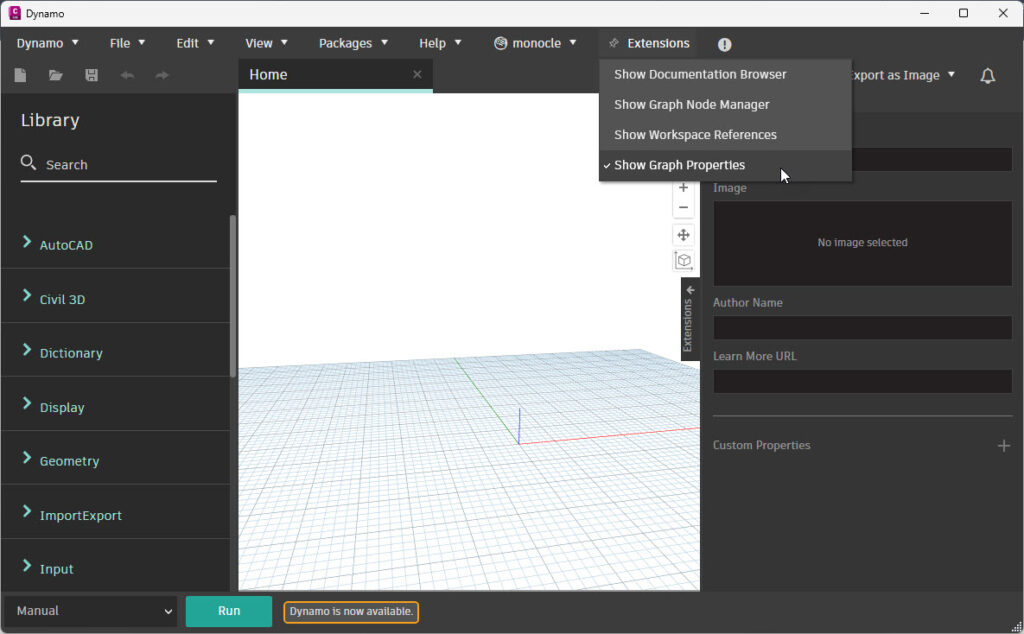The image size is (1024, 634).
Task: Open the Export as Image dropdown
Action: coord(902,75)
